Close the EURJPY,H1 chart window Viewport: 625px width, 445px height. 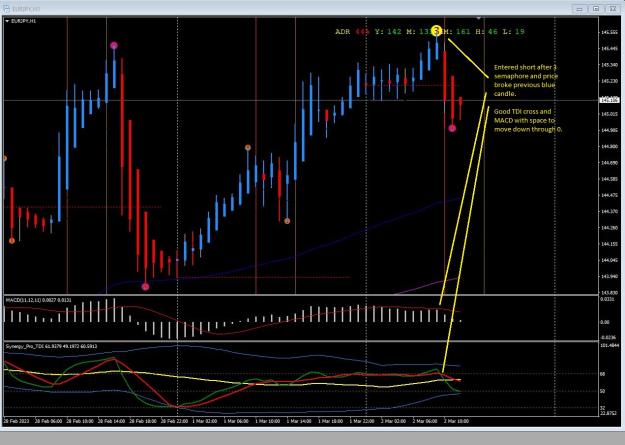tap(613, 9)
